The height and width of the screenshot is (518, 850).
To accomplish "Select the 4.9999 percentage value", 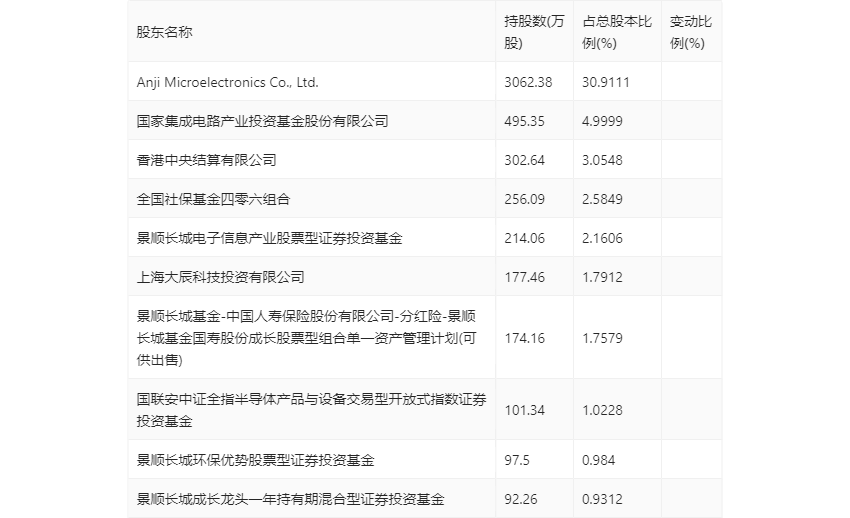I will click(602, 121).
